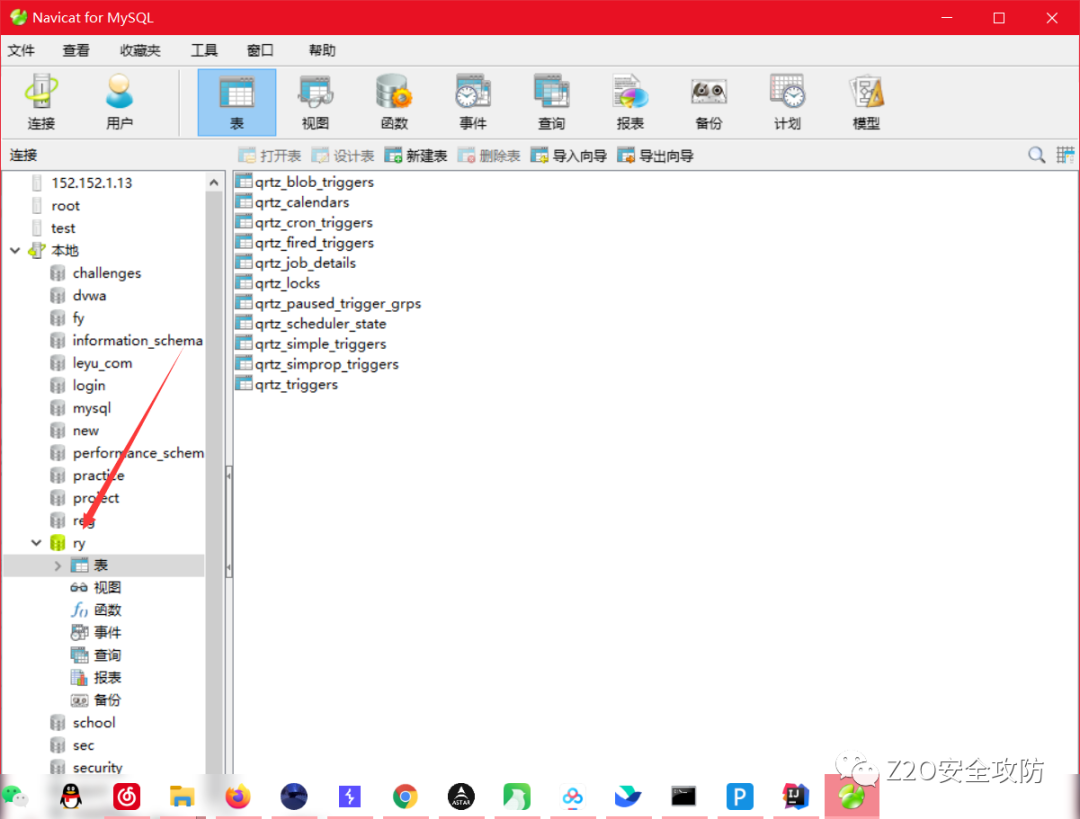The image size is (1080, 819).
Task: Switch to the 视图 (View) toolbar icon
Action: (x=315, y=102)
